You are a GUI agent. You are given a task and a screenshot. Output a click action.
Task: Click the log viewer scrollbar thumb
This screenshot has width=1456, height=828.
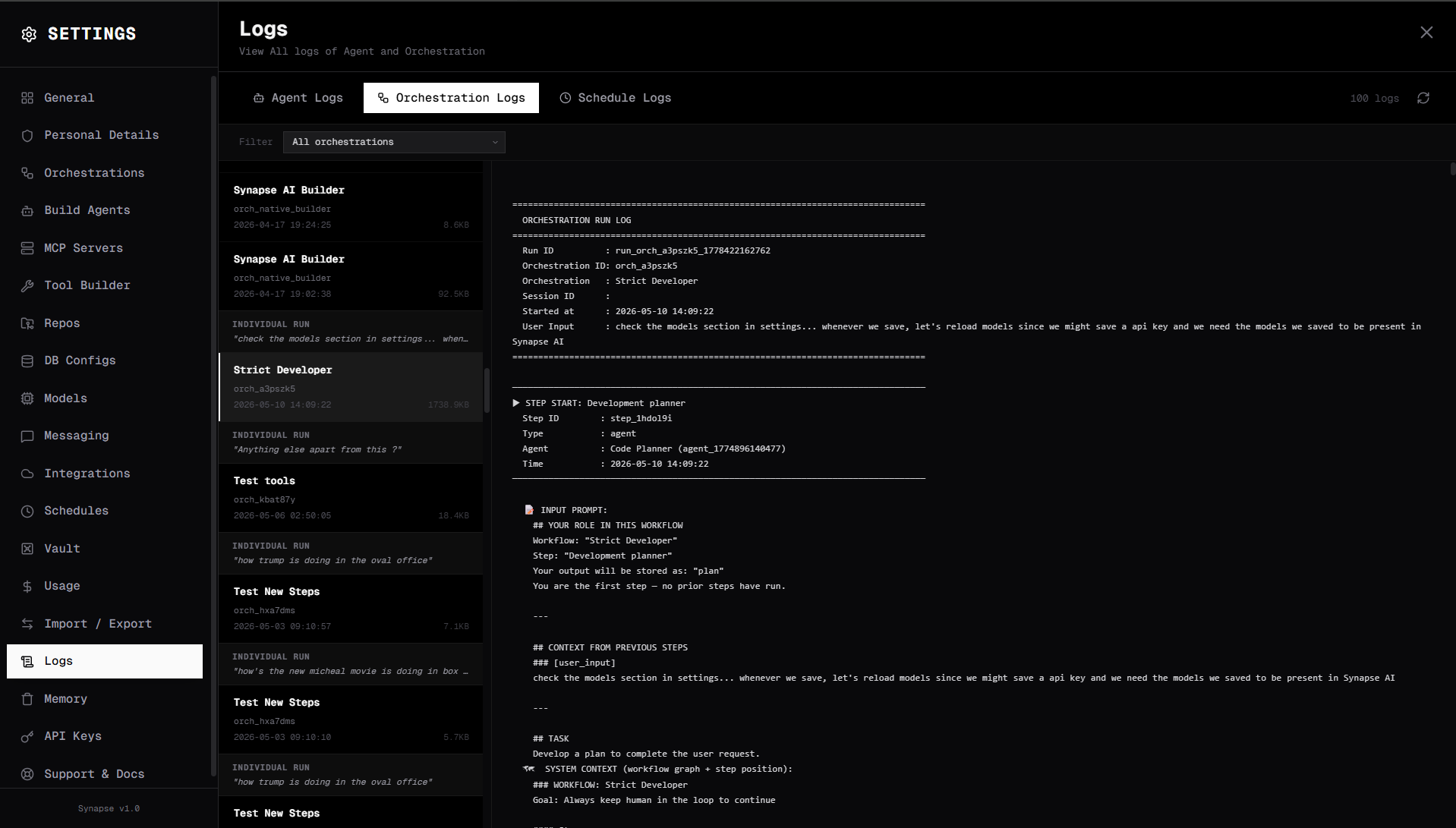pyautogui.click(x=1452, y=168)
